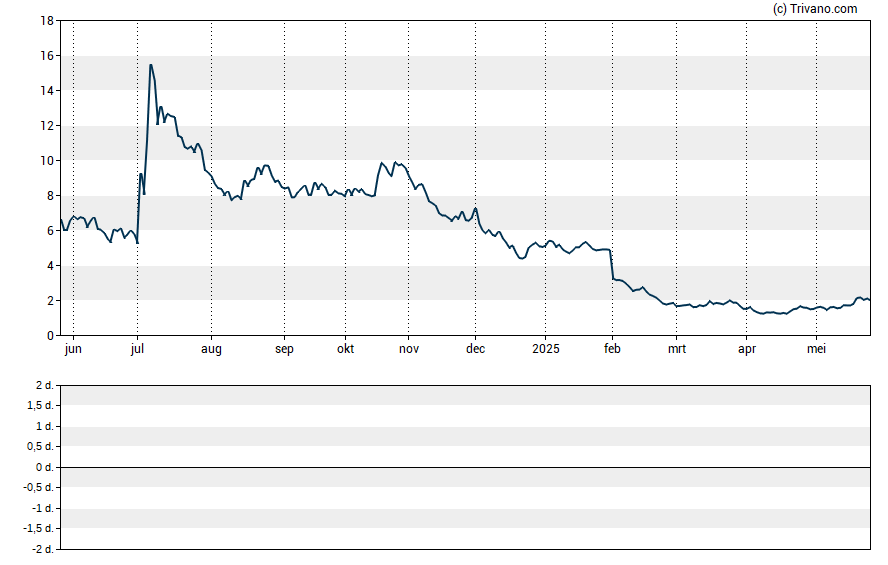Click the '-0,5 d.' label in lower chart
The height and width of the screenshot is (565, 888).
pyautogui.click(x=38, y=487)
